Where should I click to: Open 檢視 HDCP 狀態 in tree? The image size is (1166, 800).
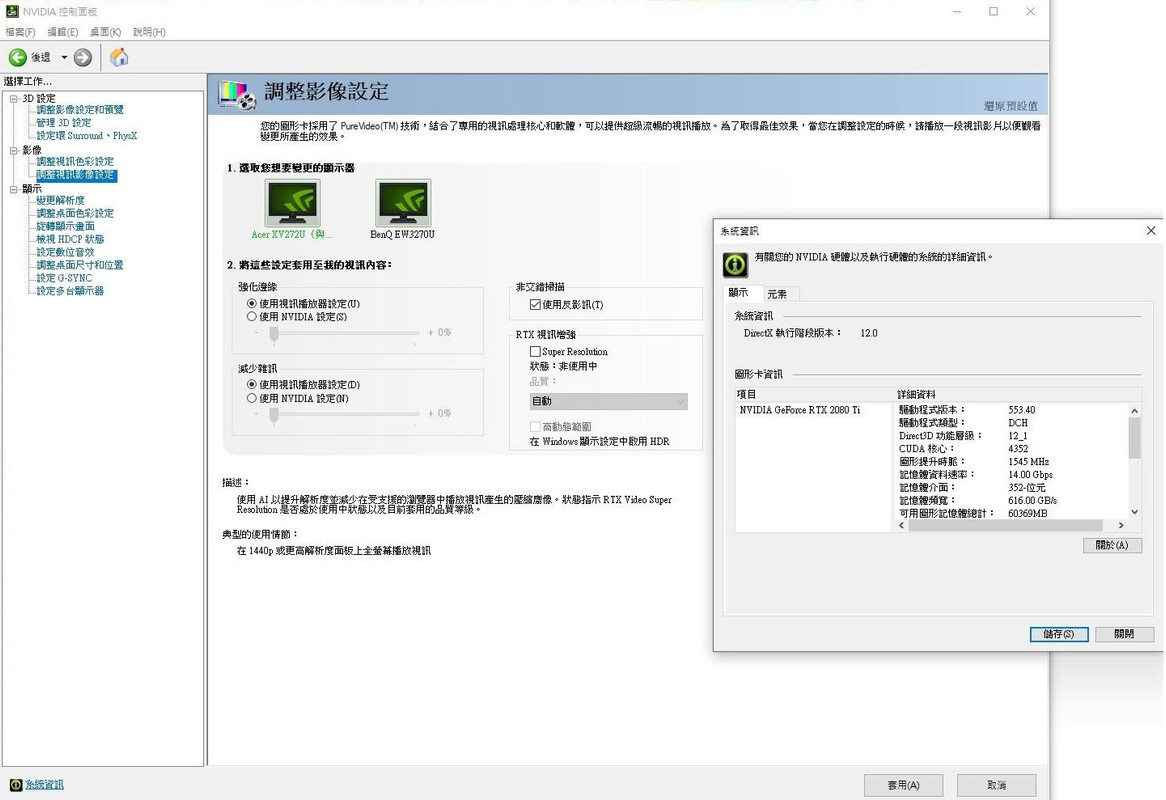click(71, 239)
